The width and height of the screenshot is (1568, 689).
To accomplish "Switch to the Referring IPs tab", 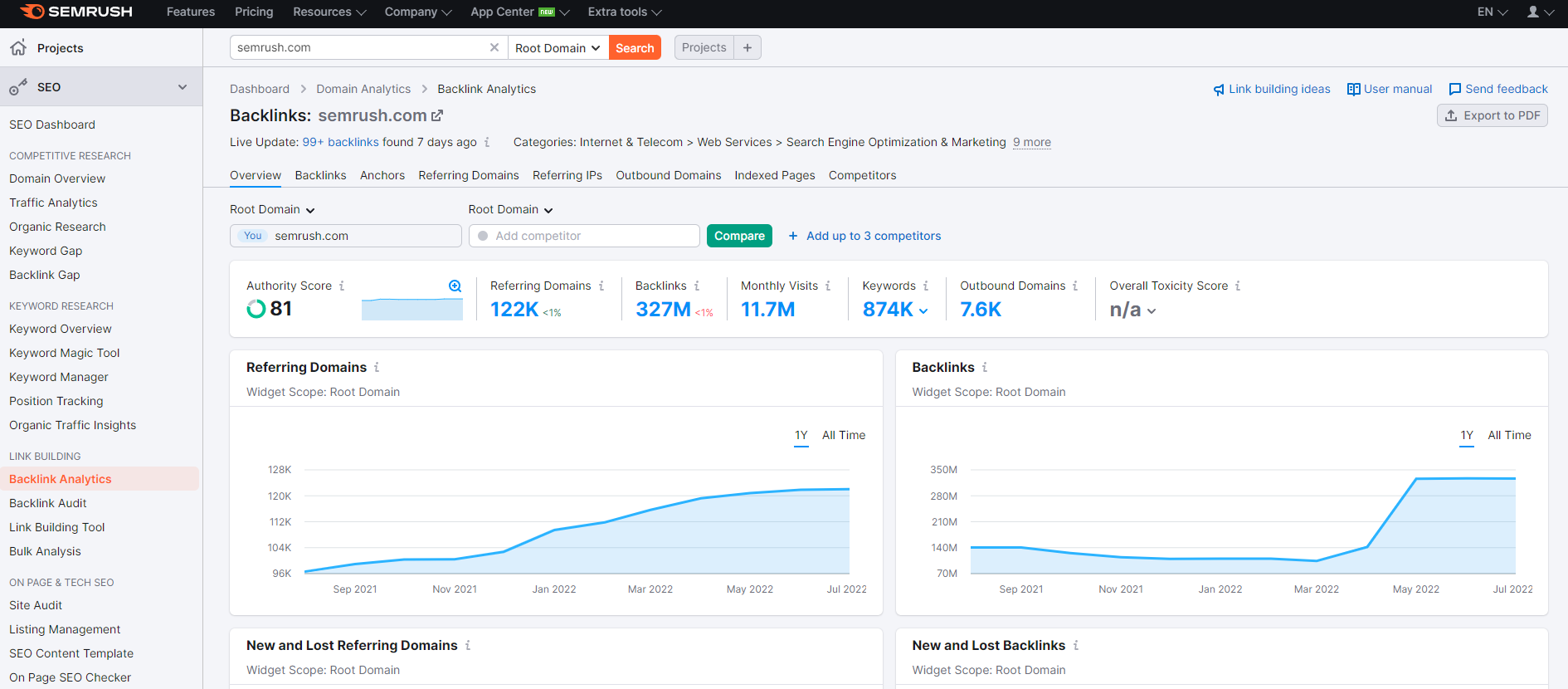I will (567, 175).
